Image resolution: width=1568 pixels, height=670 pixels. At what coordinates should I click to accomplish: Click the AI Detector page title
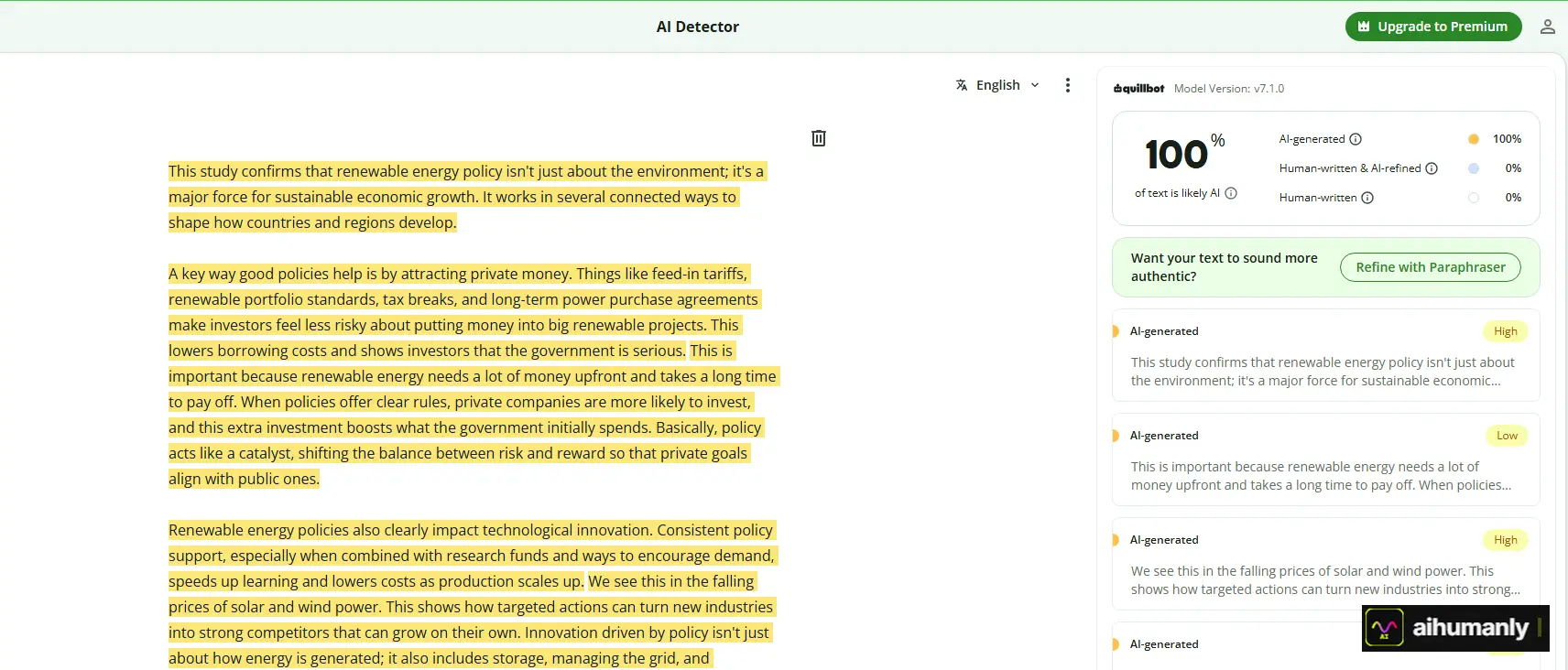(x=698, y=27)
